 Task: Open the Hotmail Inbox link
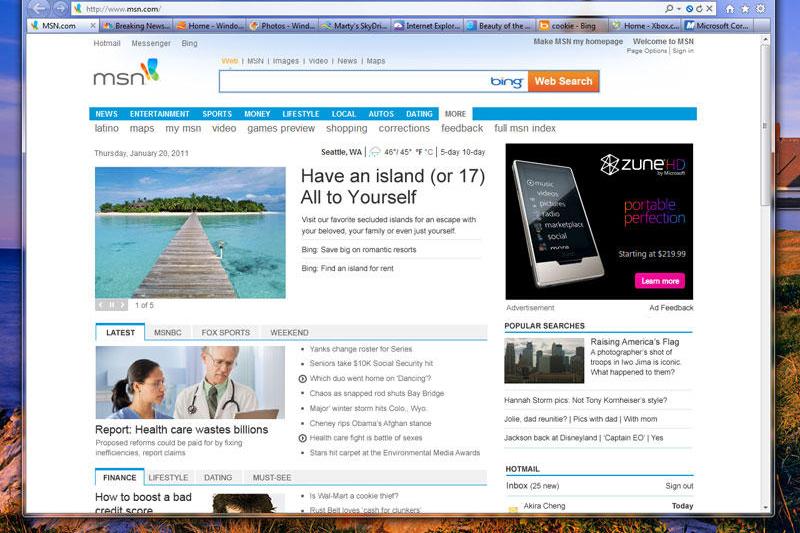click(517, 486)
